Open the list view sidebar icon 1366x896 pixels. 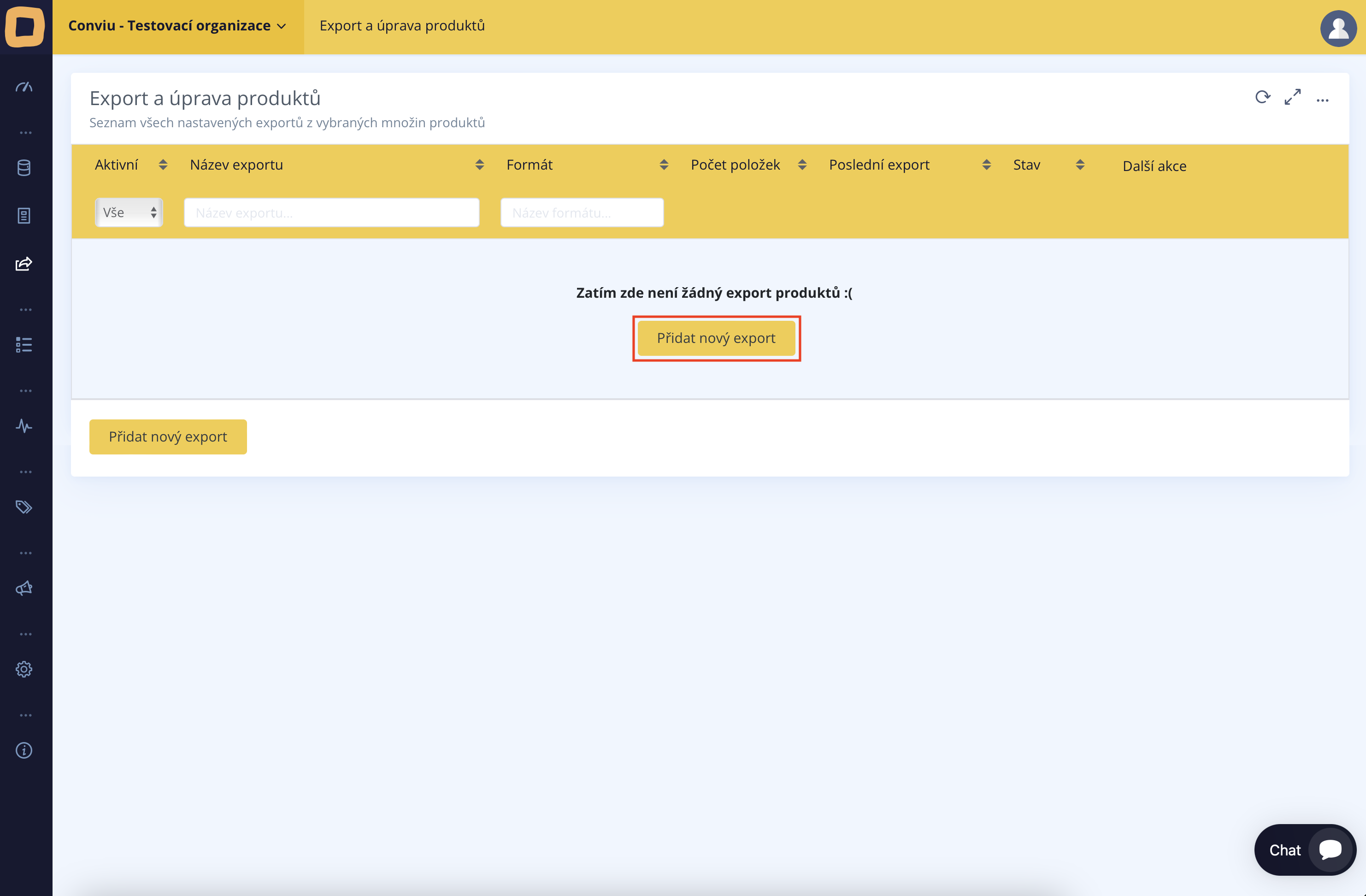pos(24,344)
